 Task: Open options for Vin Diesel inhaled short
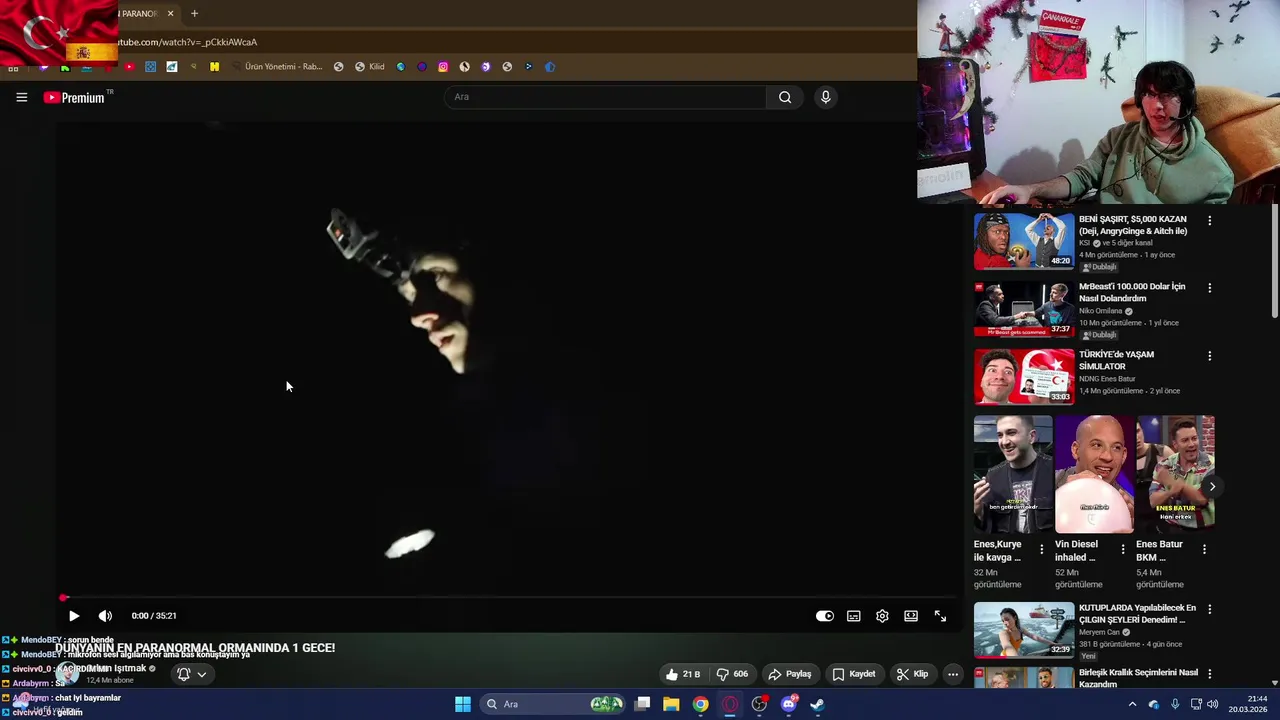tap(1122, 550)
